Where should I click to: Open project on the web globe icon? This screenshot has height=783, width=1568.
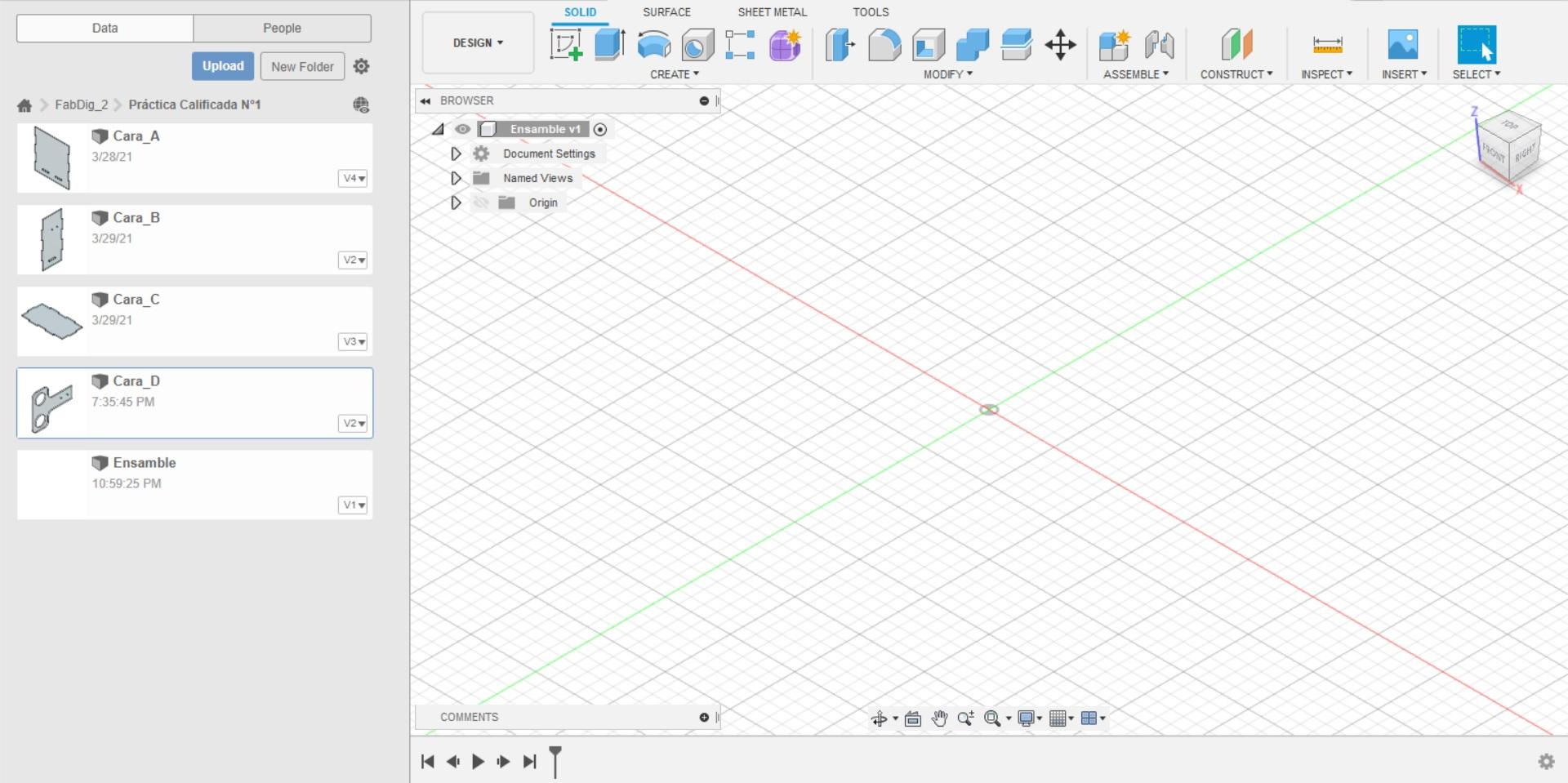(361, 105)
